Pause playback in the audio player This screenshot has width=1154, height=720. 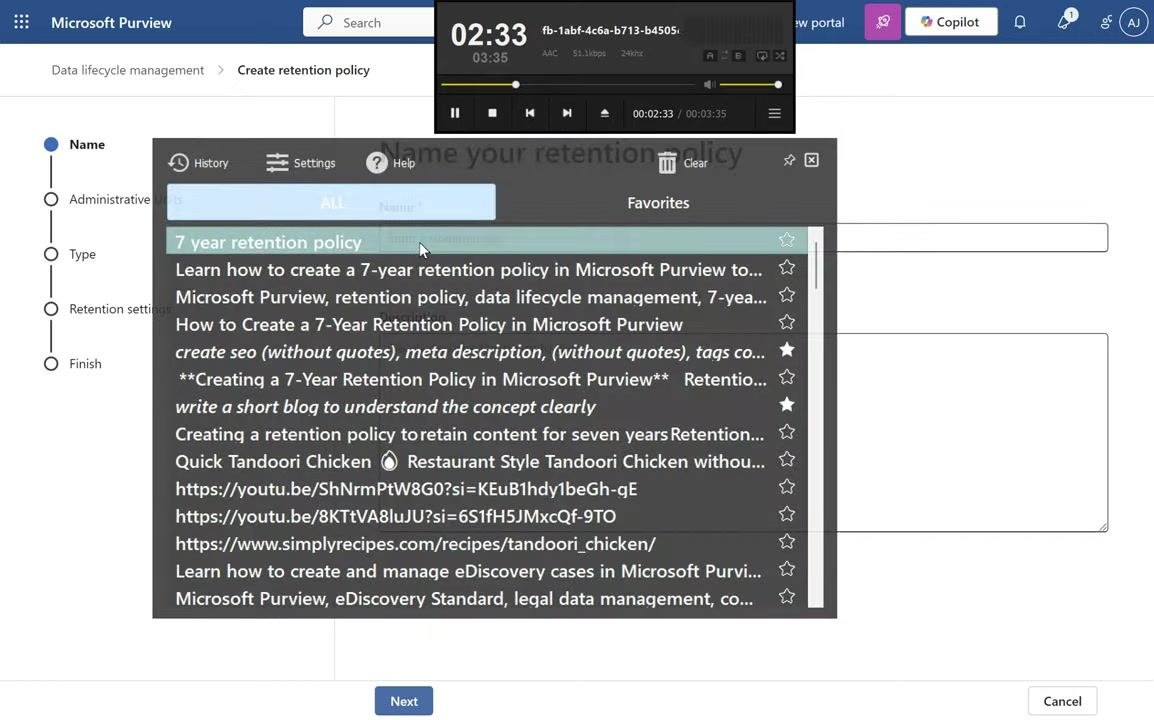[x=455, y=113]
